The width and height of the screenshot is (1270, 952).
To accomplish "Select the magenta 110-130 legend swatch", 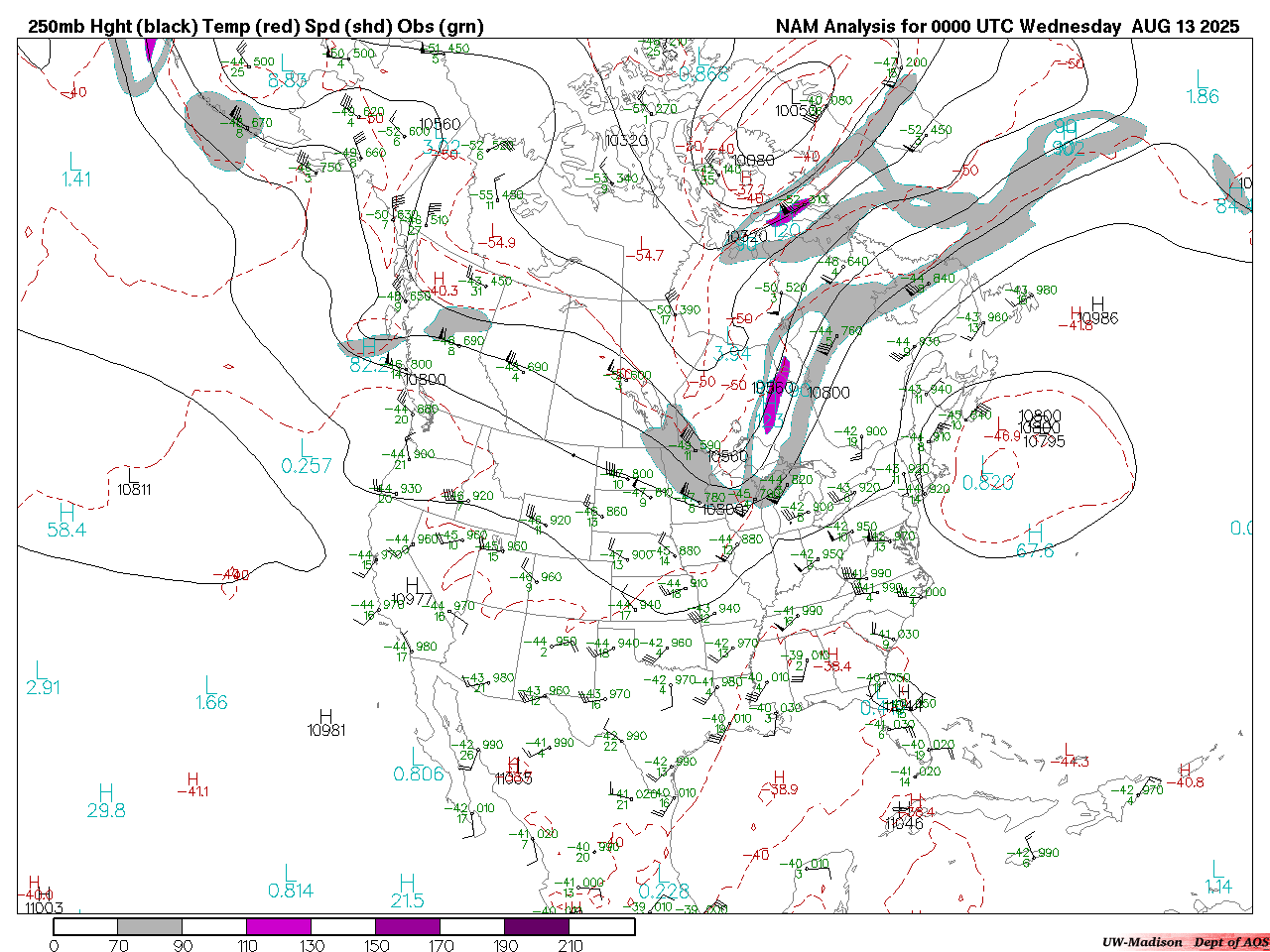I will coord(279,926).
